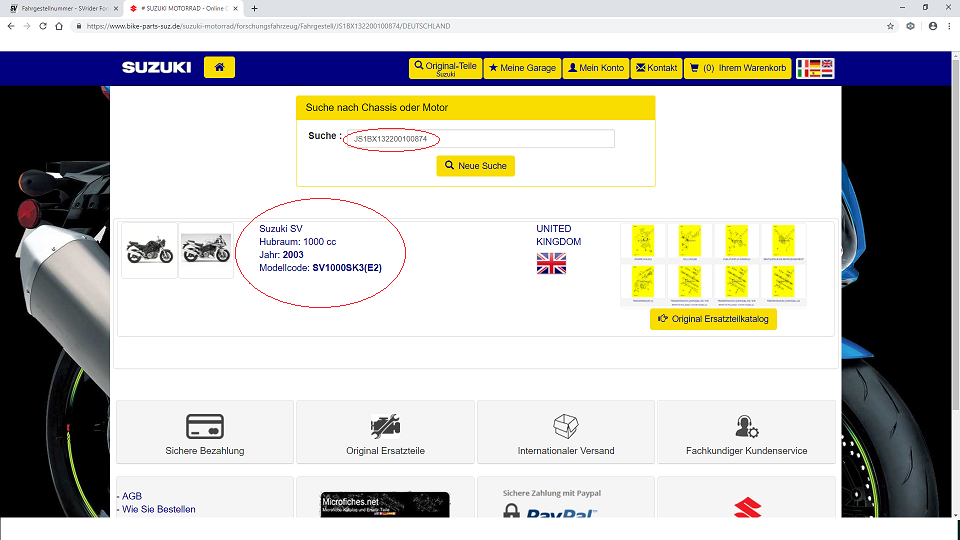Click the AGB link
Screen dimensions: 960x540
point(132,496)
